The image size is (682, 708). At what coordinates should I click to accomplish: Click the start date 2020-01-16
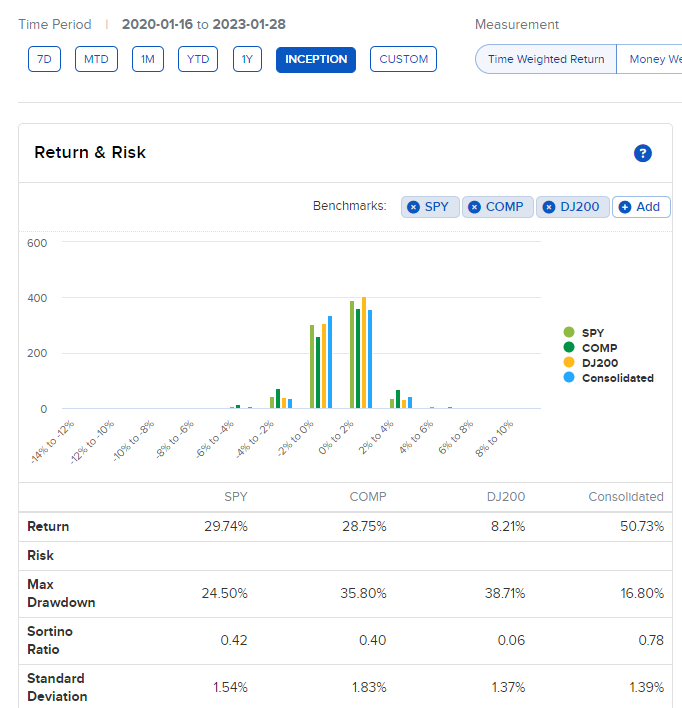[157, 24]
